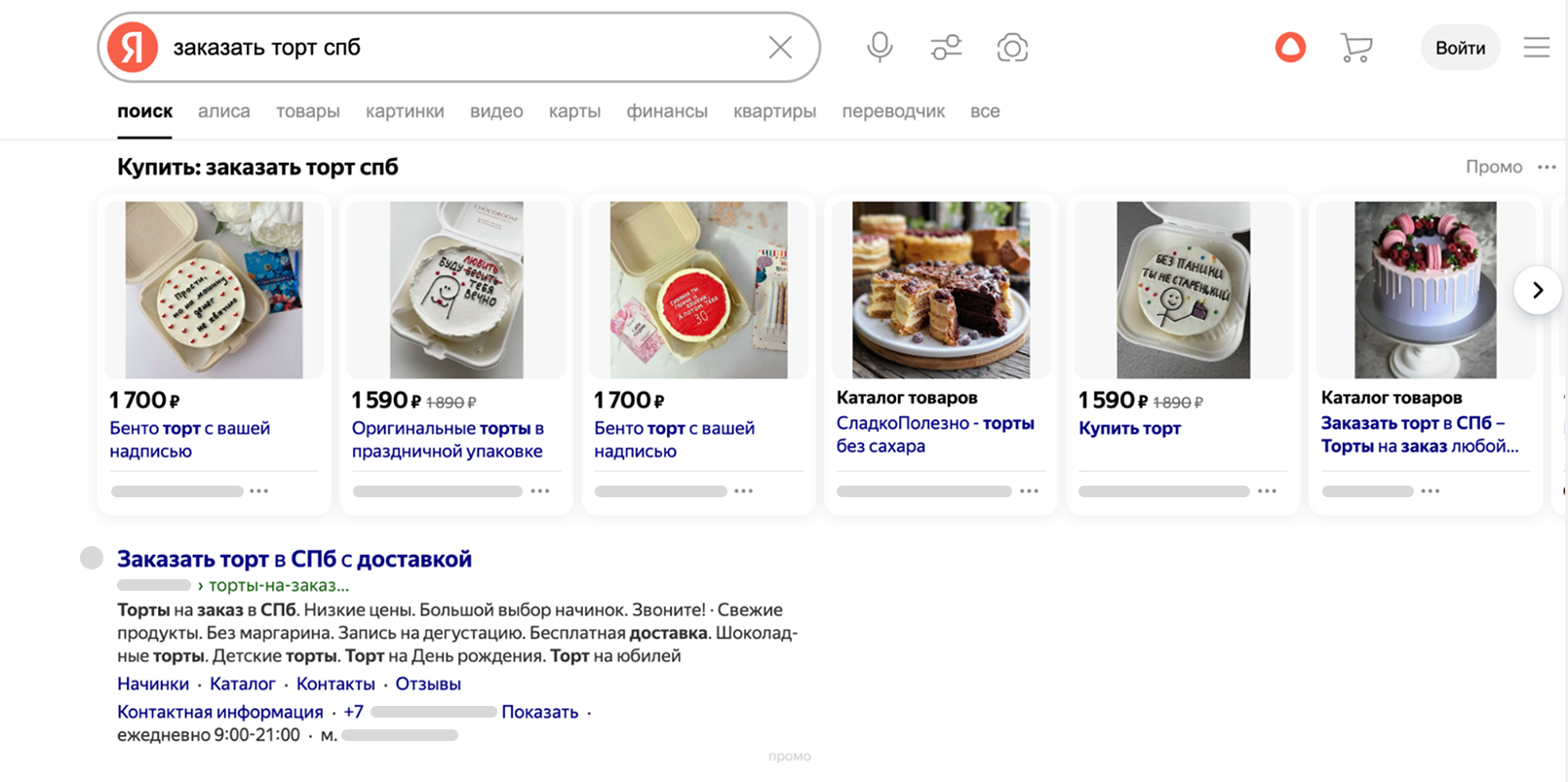
Task: Switch to the картинки tab
Action: pos(405,111)
